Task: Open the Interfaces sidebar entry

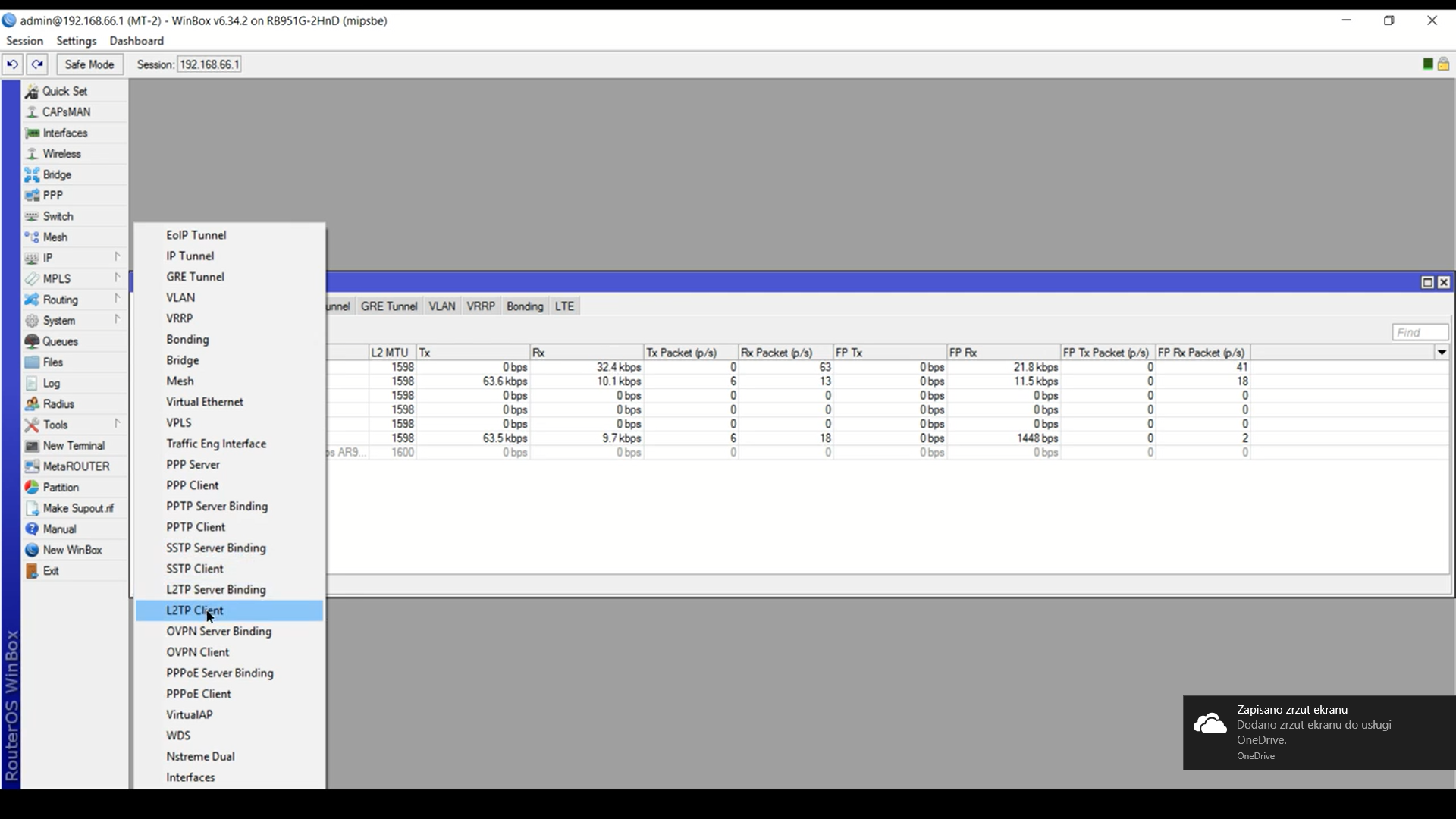Action: 74,133
